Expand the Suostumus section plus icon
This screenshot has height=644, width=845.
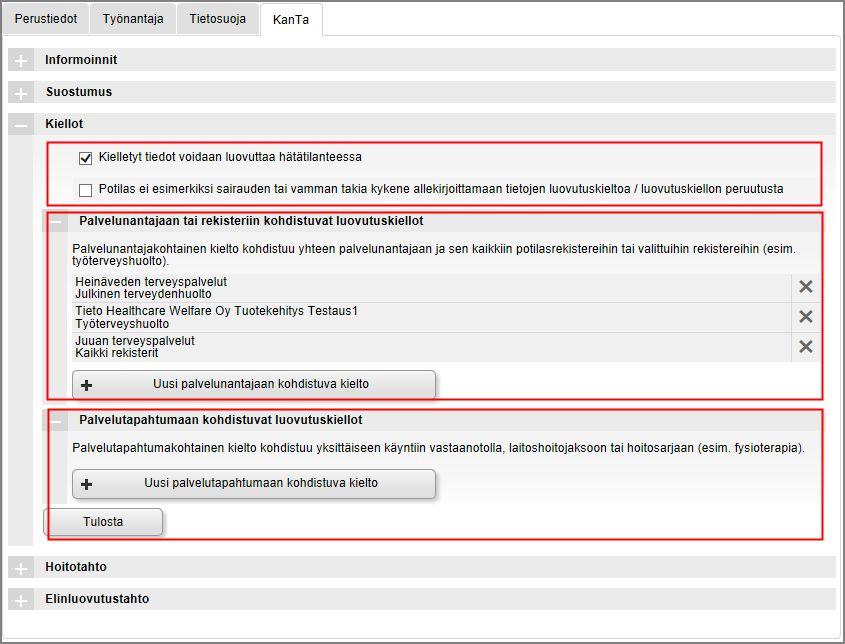click(20, 92)
